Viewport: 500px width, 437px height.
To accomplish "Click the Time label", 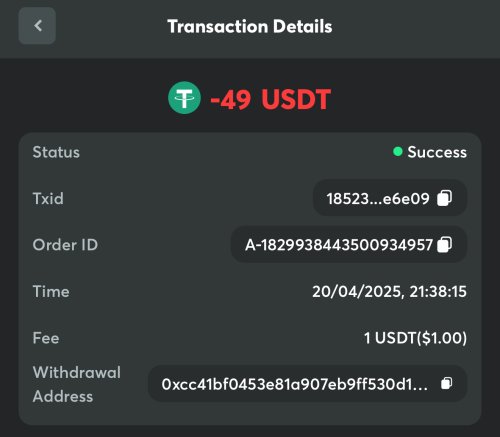I will (x=51, y=291).
